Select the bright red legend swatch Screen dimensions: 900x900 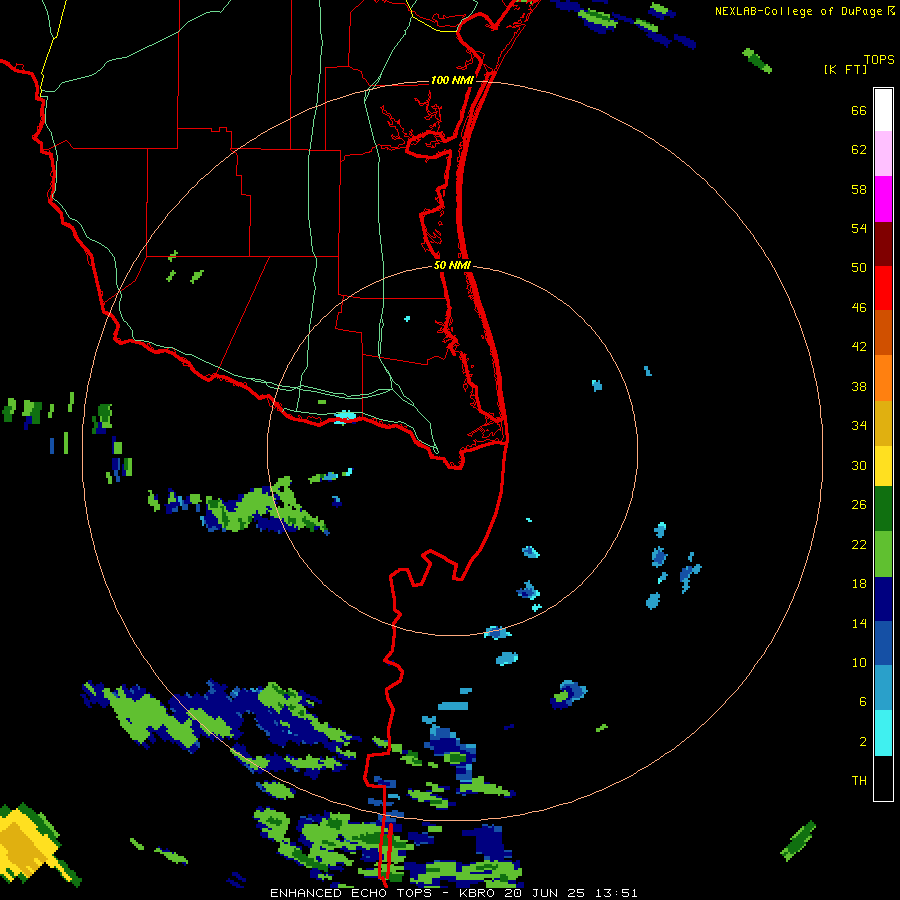point(883,288)
